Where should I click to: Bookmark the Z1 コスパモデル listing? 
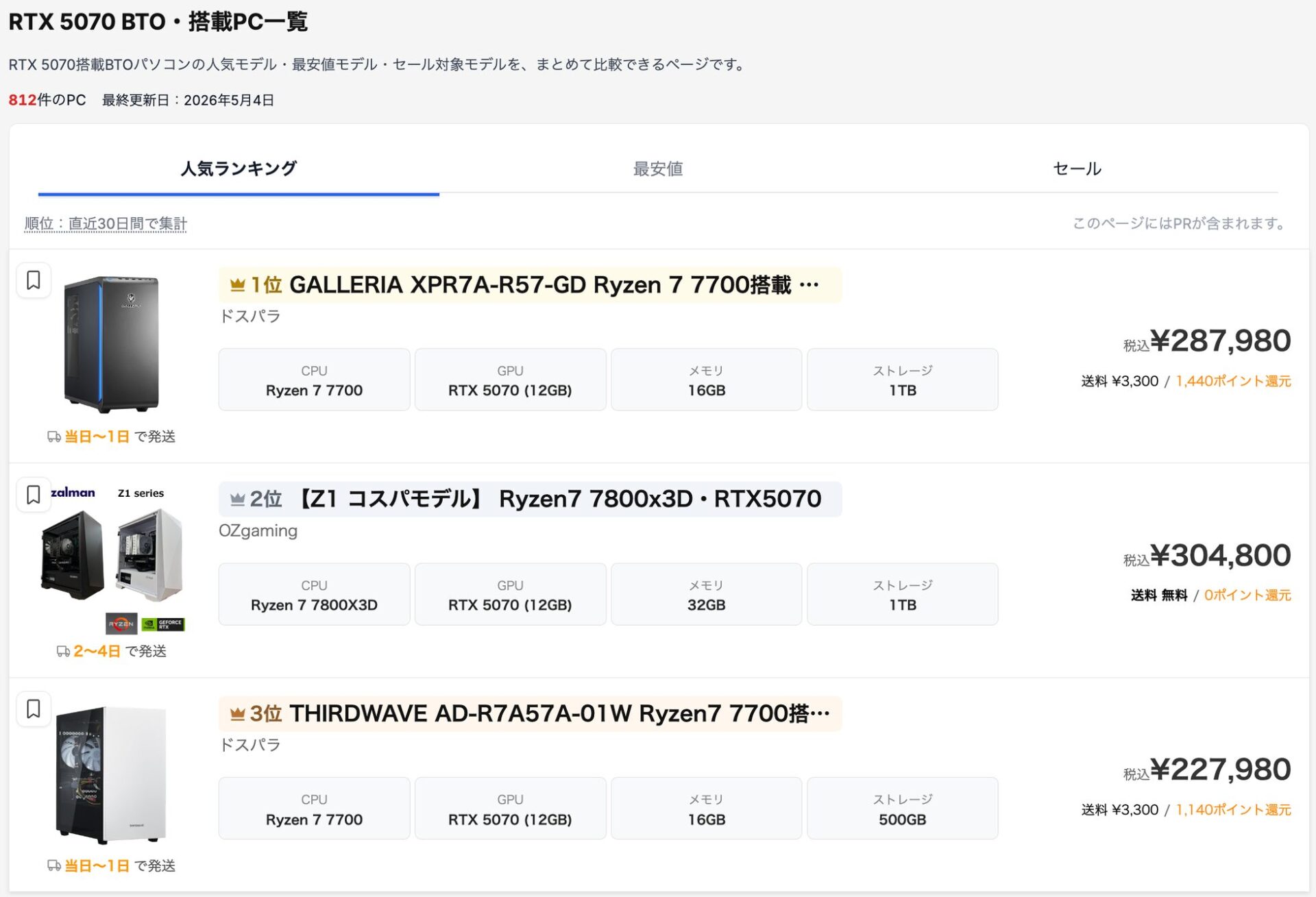pos(34,495)
